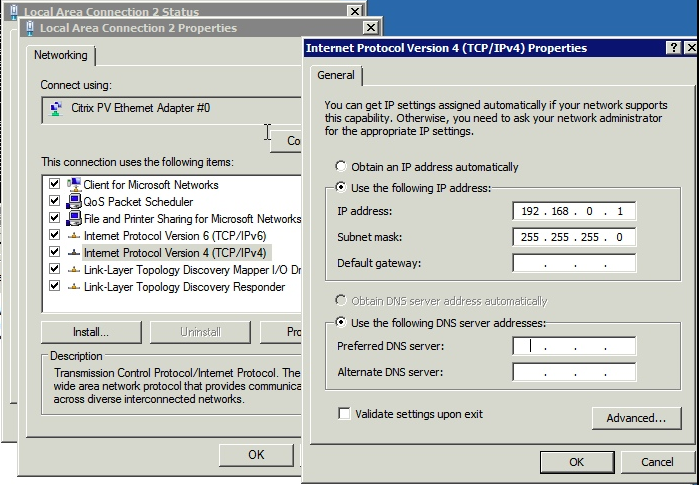Select Link-Layer Topology Discovery Responder item
700x486 pixels.
[x=184, y=287]
